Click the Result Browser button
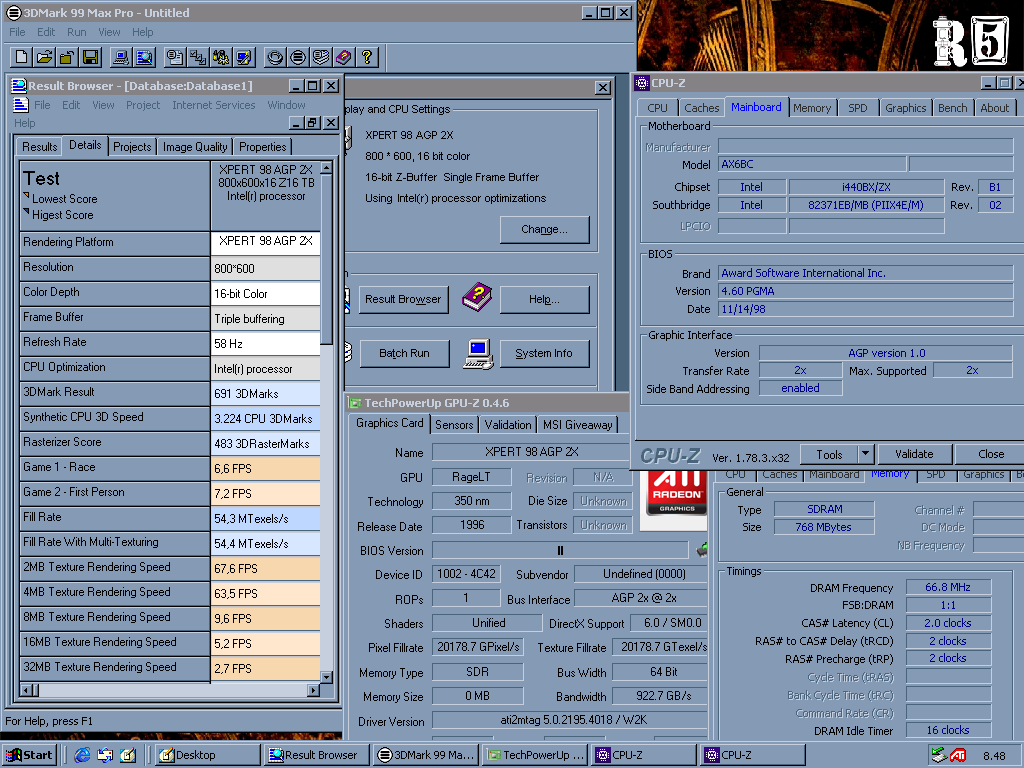This screenshot has width=1024, height=768. click(403, 299)
